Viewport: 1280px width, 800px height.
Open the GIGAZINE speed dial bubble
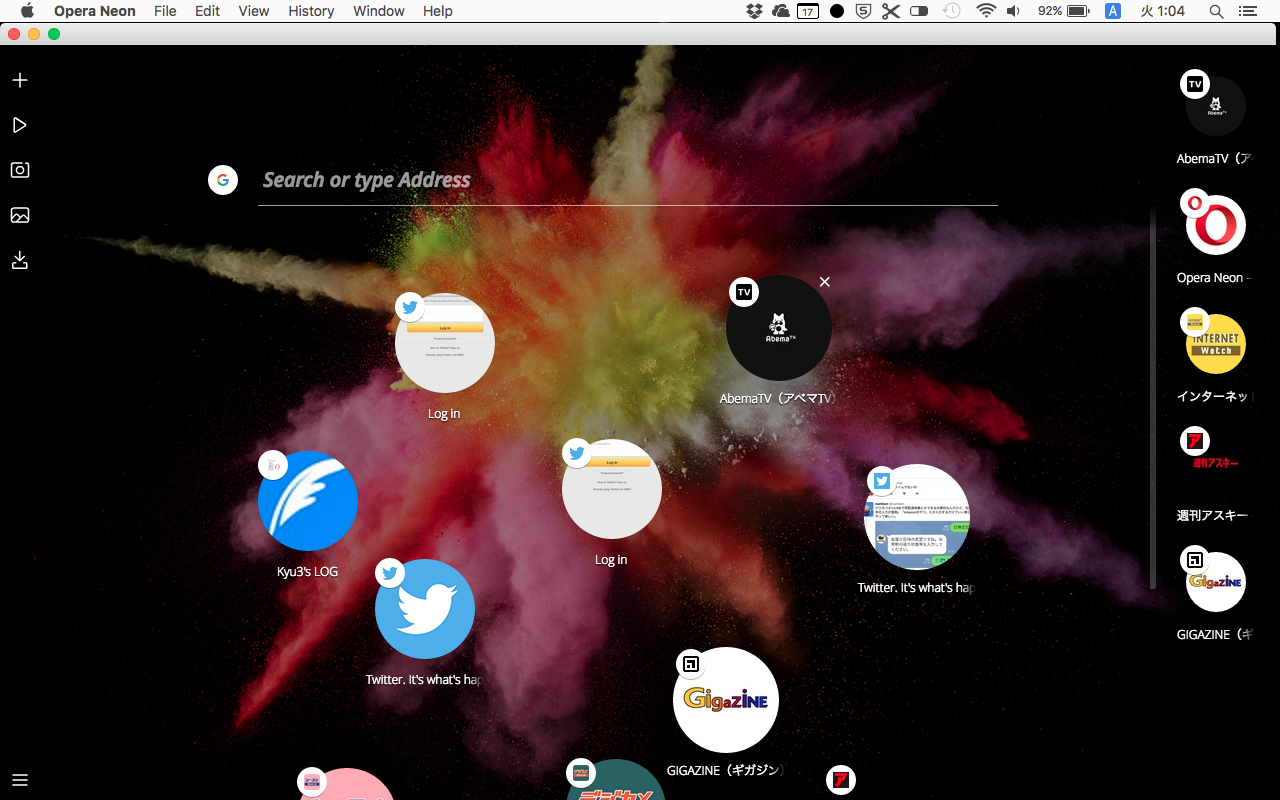726,700
